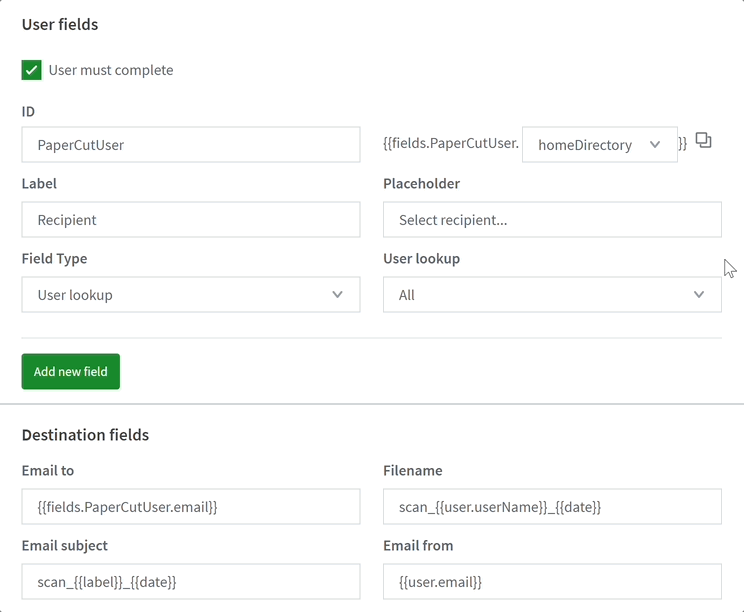Select the Email subject input field
This screenshot has width=744, height=612.
pyautogui.click(x=190, y=581)
